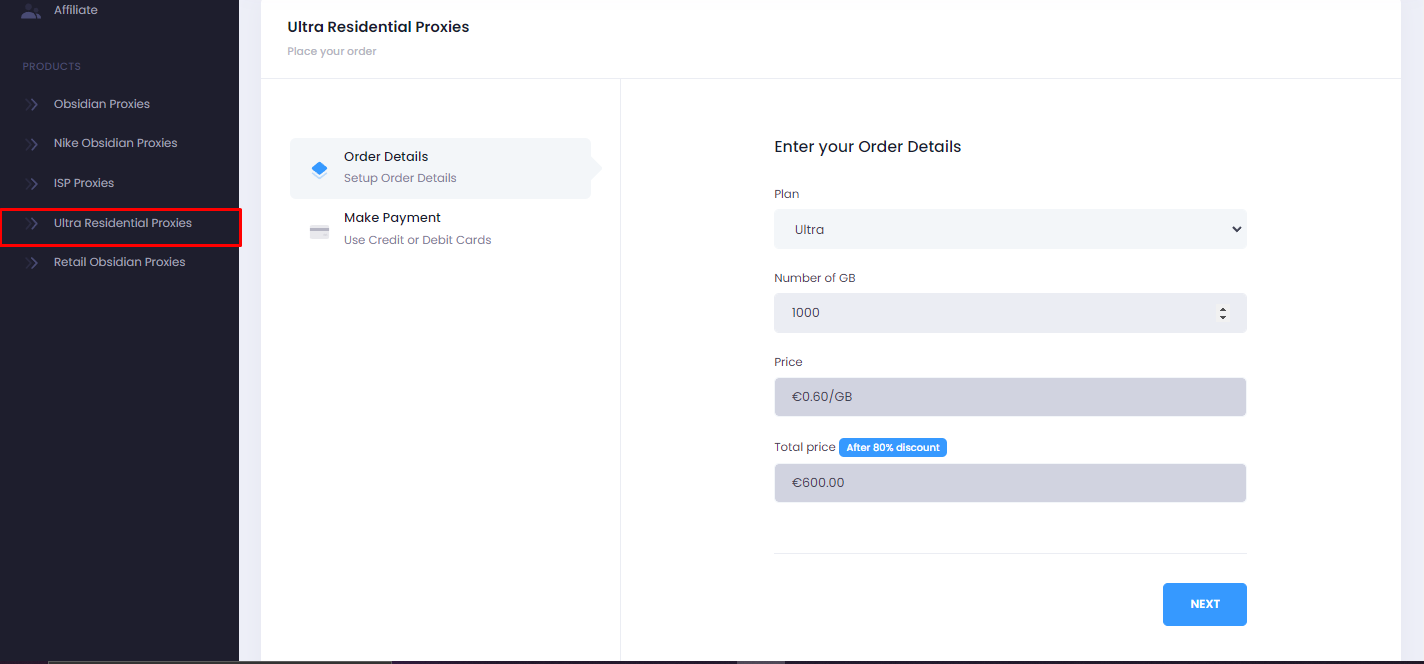The width and height of the screenshot is (1424, 664).
Task: Click the credit card icon for Make Payment
Action: (319, 231)
